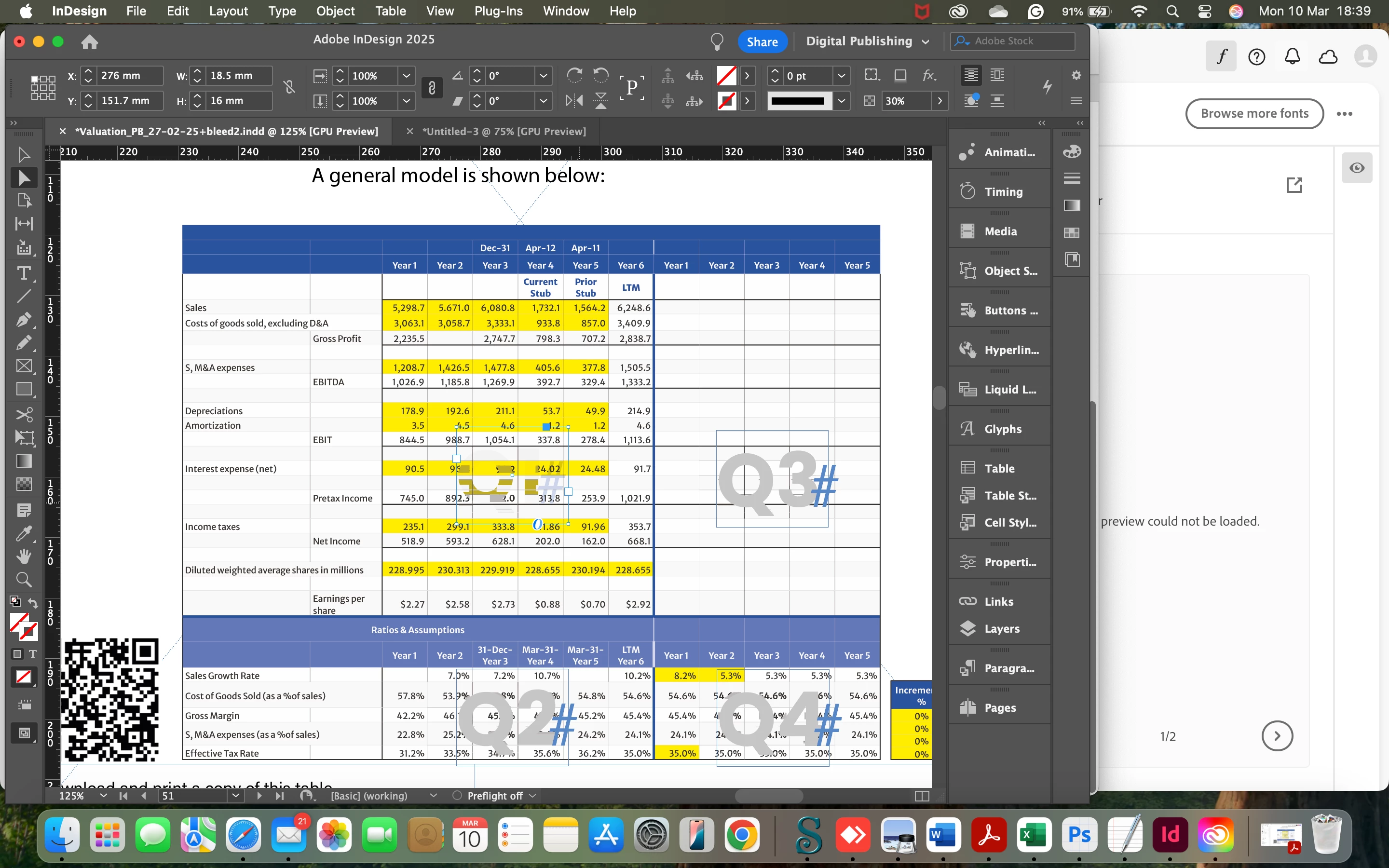The image size is (1389, 868).
Task: Click Browse more fonts button
Action: coord(1254,114)
